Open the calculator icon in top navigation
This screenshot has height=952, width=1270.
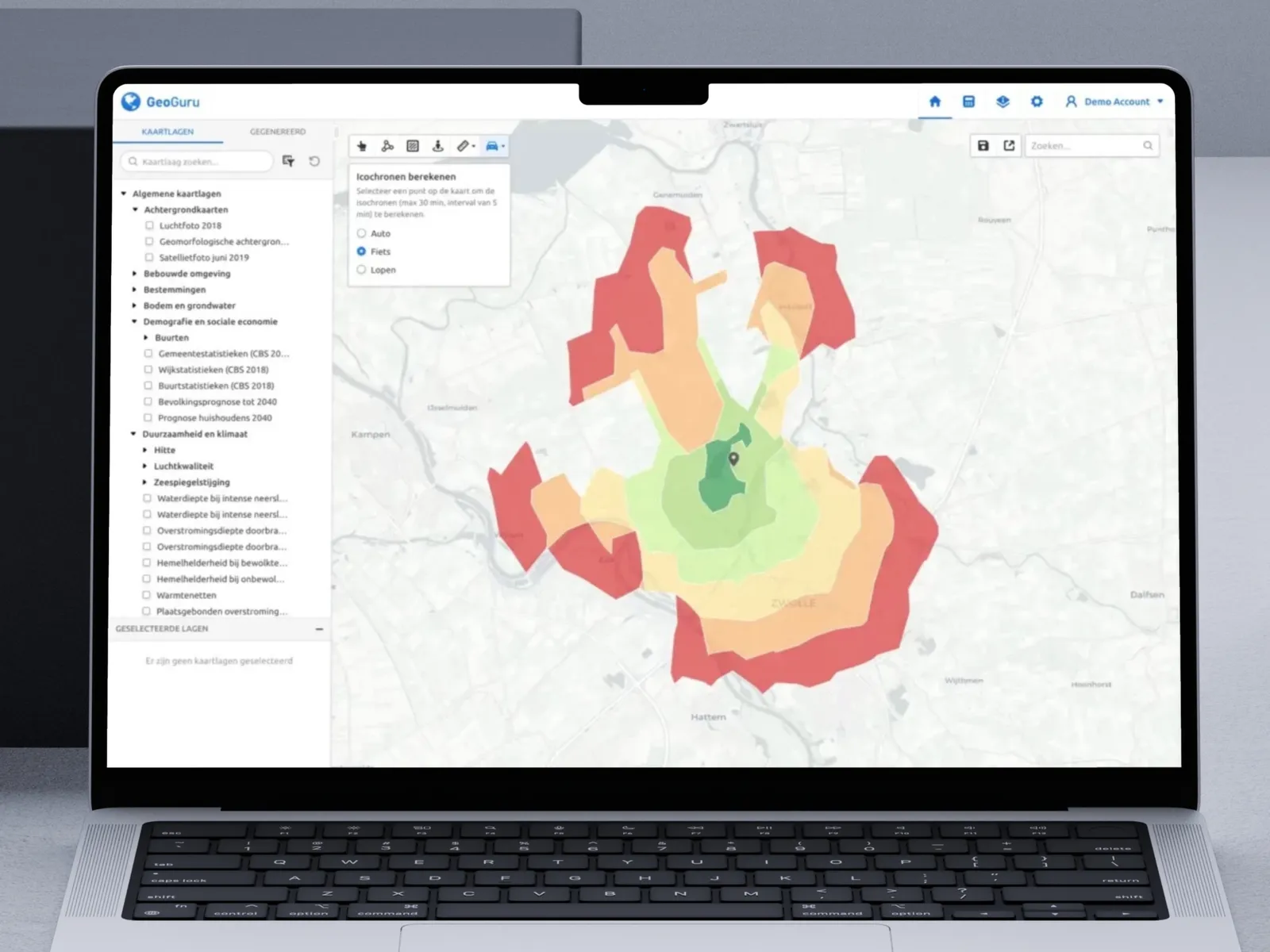(968, 102)
